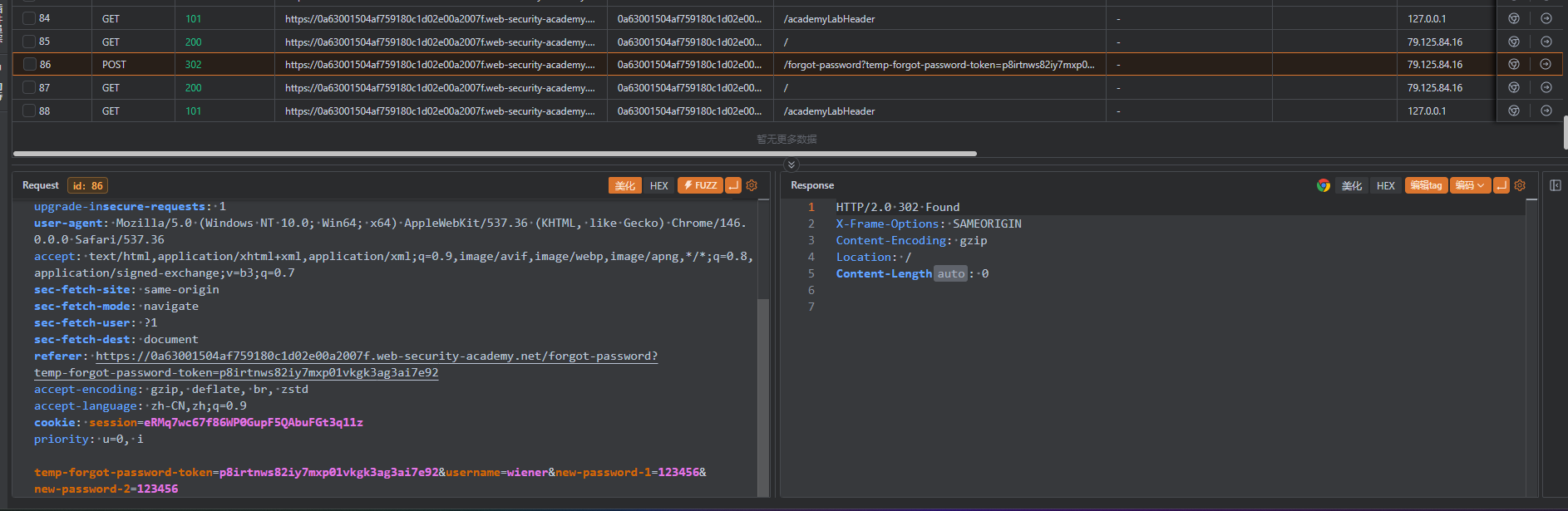Toggle line wrap icon in Response panel

point(1501,185)
